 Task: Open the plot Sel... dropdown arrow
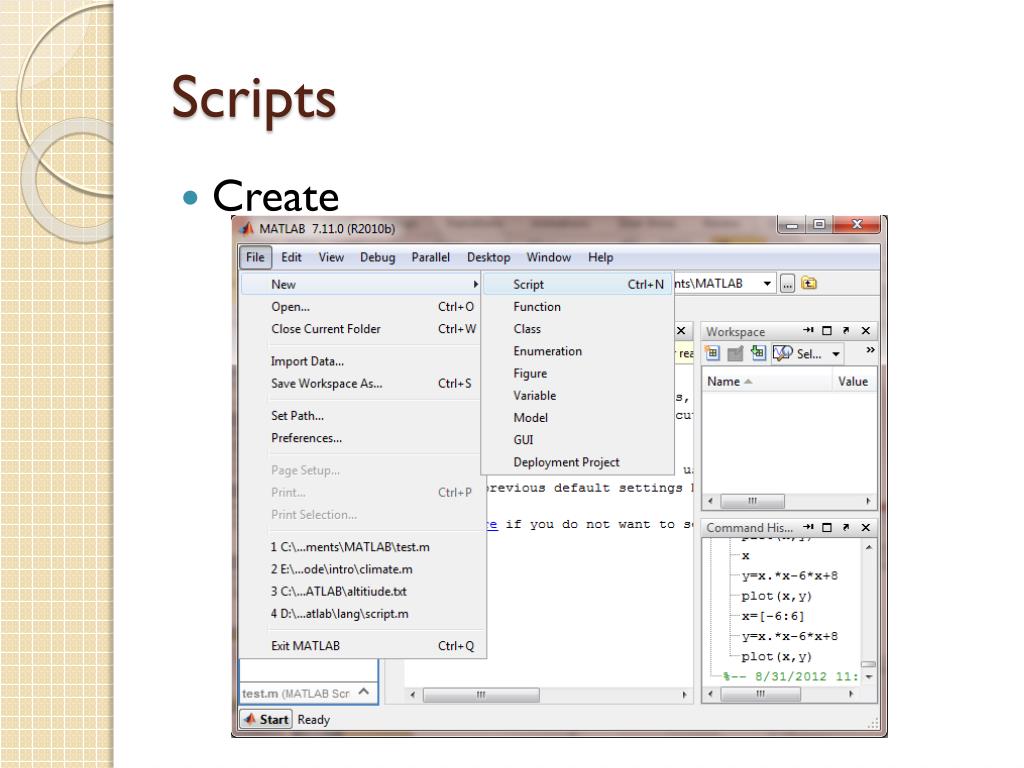click(x=836, y=354)
